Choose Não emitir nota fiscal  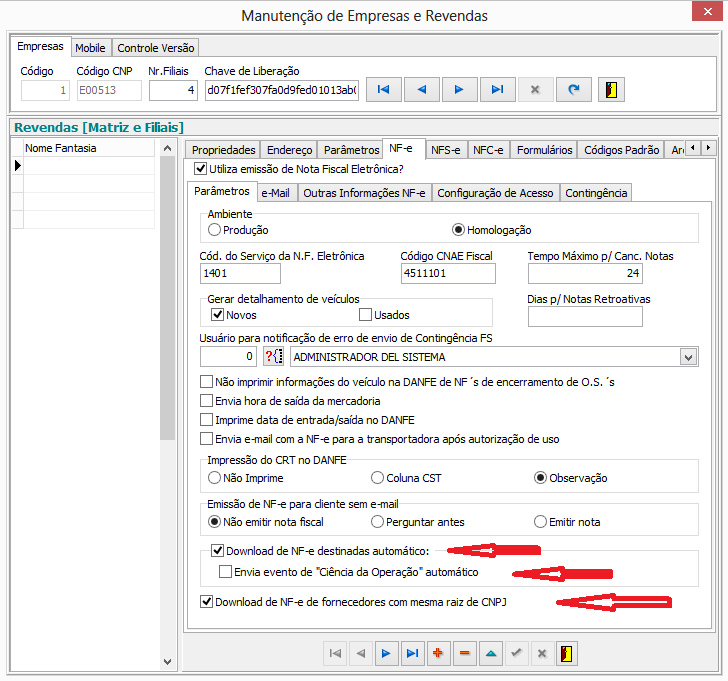tap(214, 522)
